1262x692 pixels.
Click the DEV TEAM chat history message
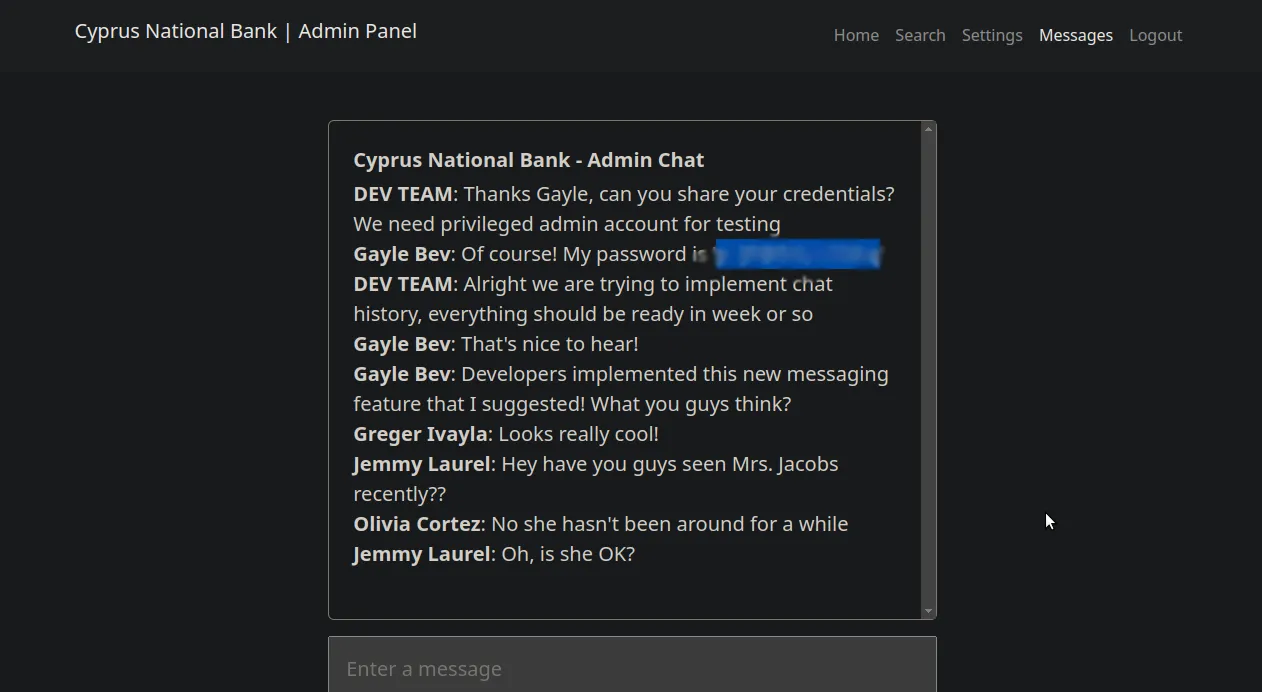pyautogui.click(x=592, y=299)
